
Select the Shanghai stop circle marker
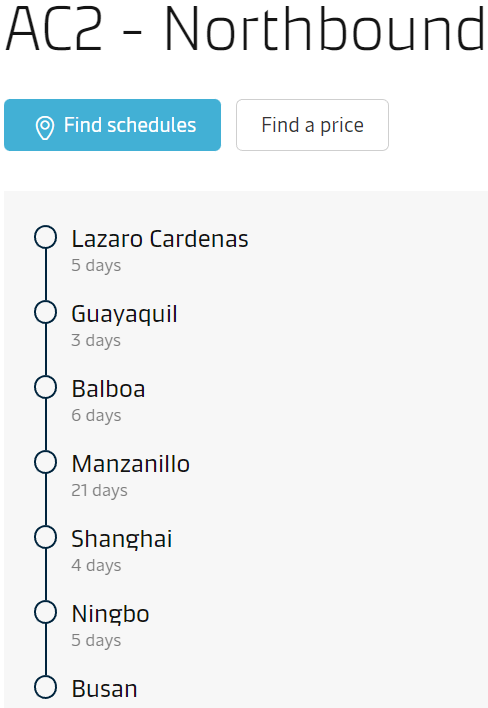46,537
